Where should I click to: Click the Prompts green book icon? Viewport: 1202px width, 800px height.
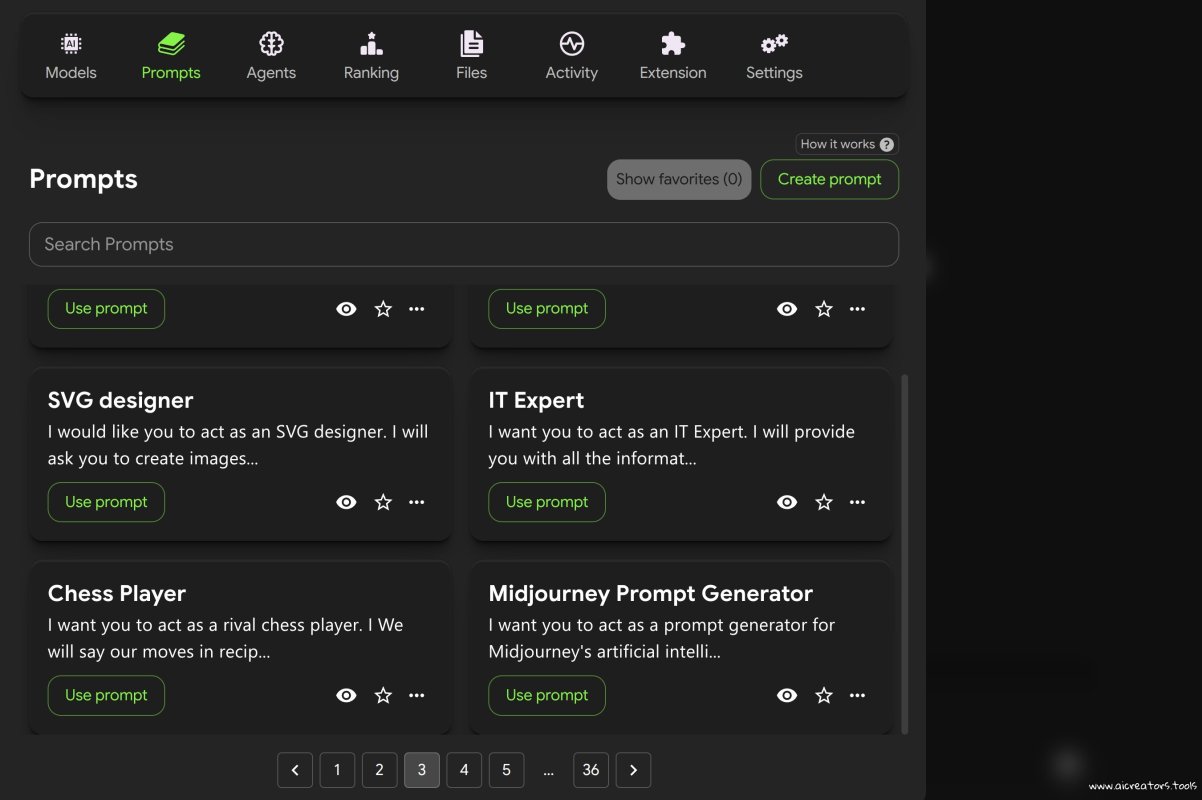pos(171,43)
